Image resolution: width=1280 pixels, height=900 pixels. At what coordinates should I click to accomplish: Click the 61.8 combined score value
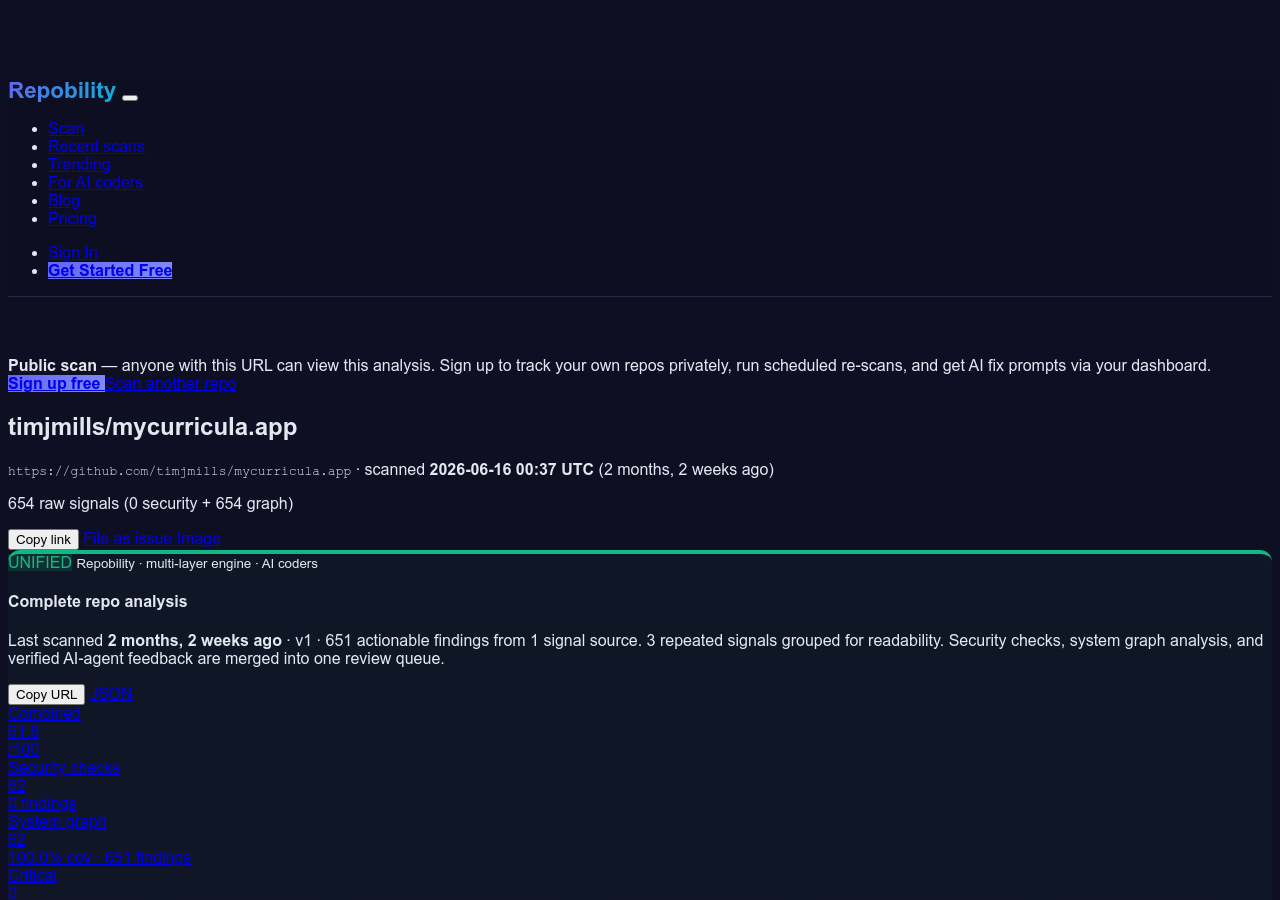[23, 731]
